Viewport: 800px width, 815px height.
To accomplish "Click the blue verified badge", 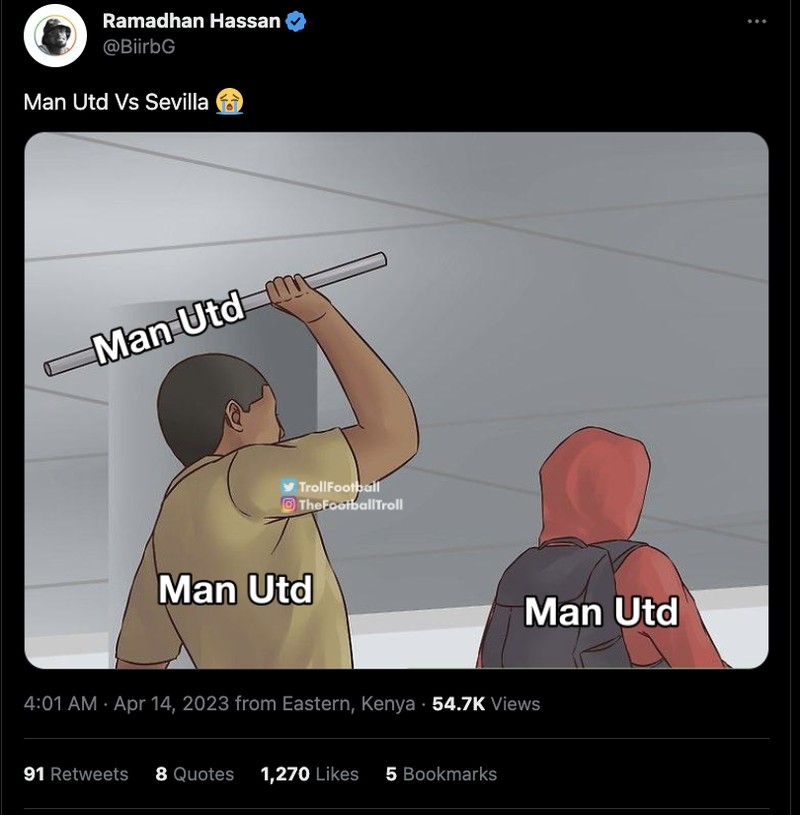I will pos(296,21).
